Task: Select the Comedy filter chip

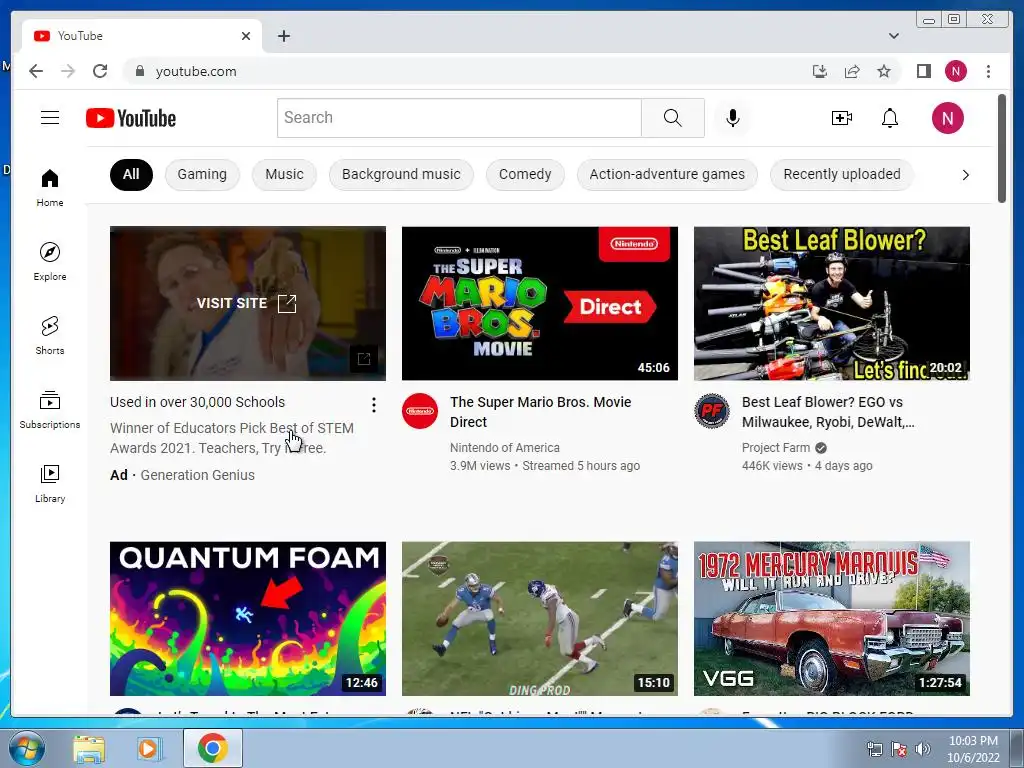Action: point(525,174)
